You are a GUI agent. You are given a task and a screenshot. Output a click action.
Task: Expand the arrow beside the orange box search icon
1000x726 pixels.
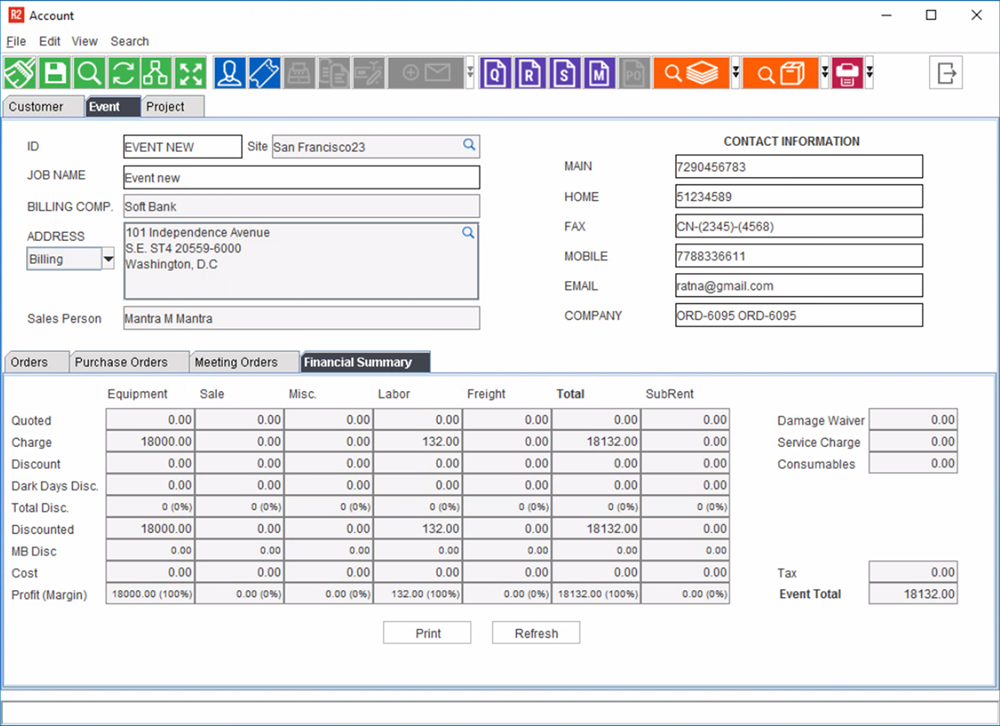tap(825, 73)
